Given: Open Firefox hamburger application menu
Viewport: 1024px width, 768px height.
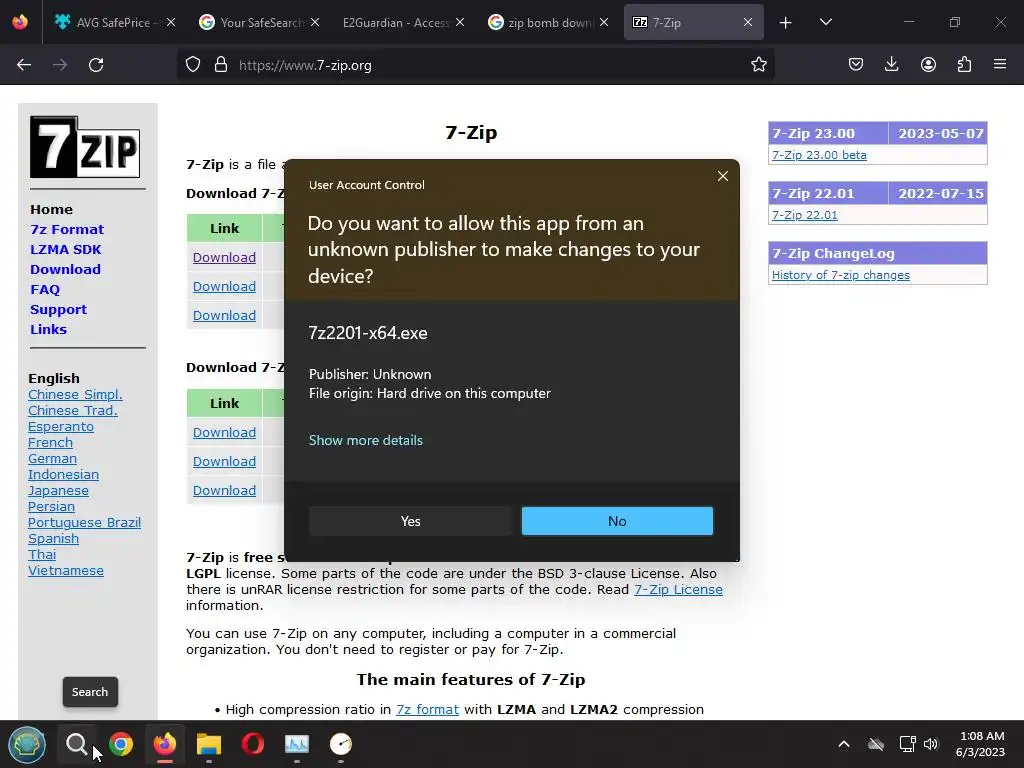Looking at the screenshot, I should (x=1000, y=65).
